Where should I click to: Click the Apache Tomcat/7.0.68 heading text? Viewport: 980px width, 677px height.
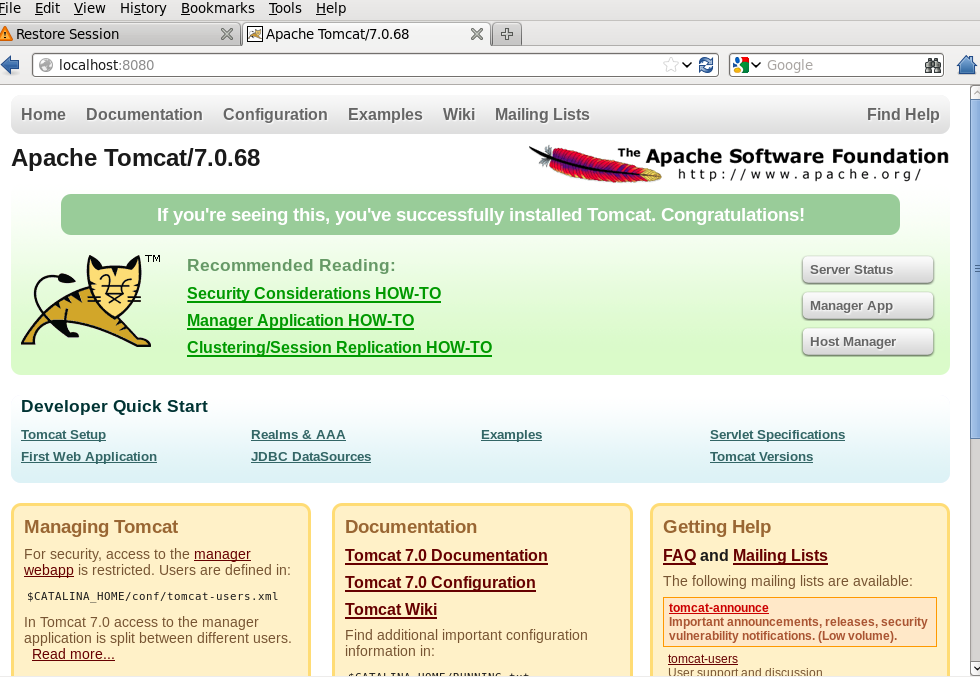136,158
